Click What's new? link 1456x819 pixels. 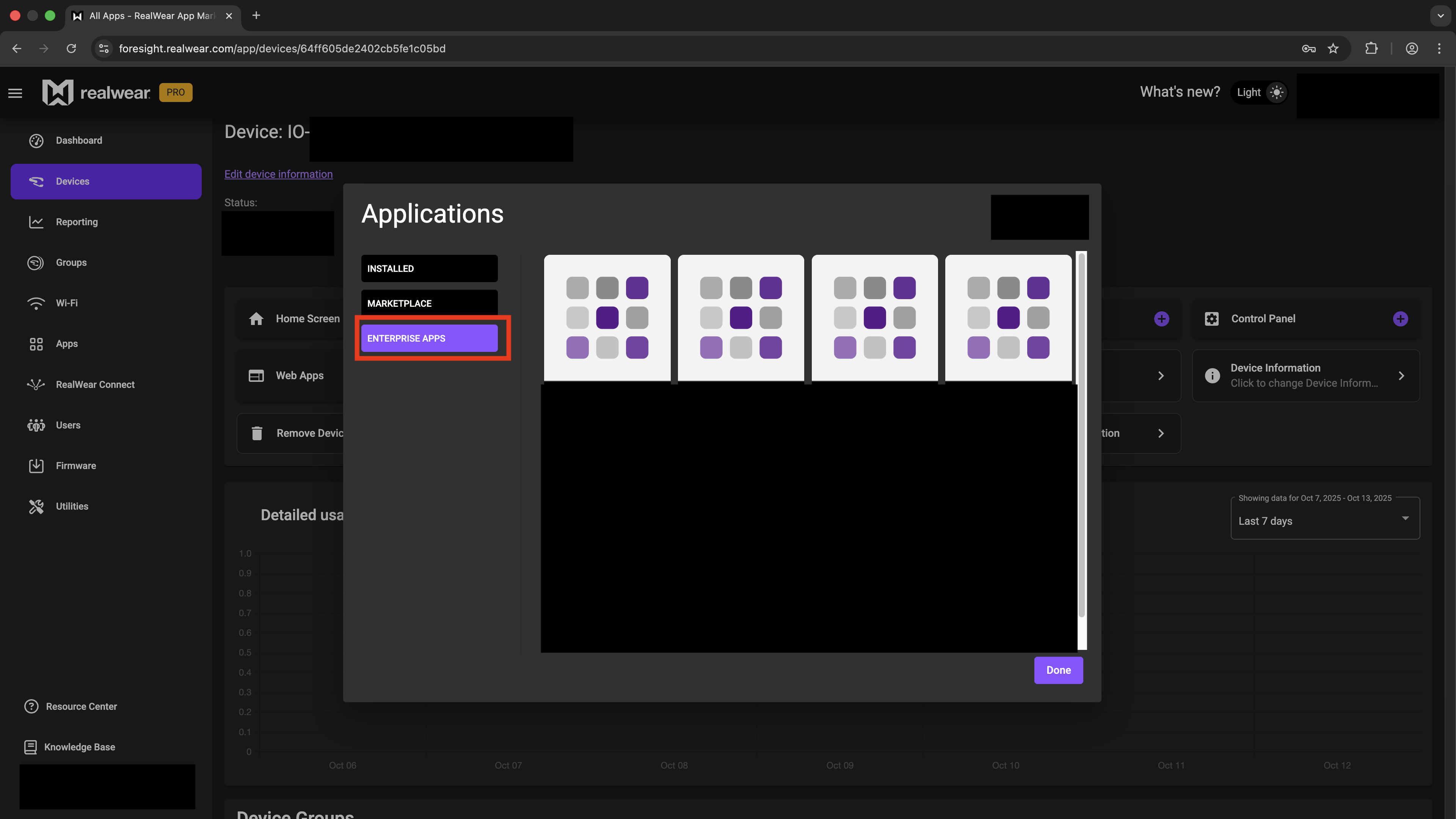tap(1180, 92)
